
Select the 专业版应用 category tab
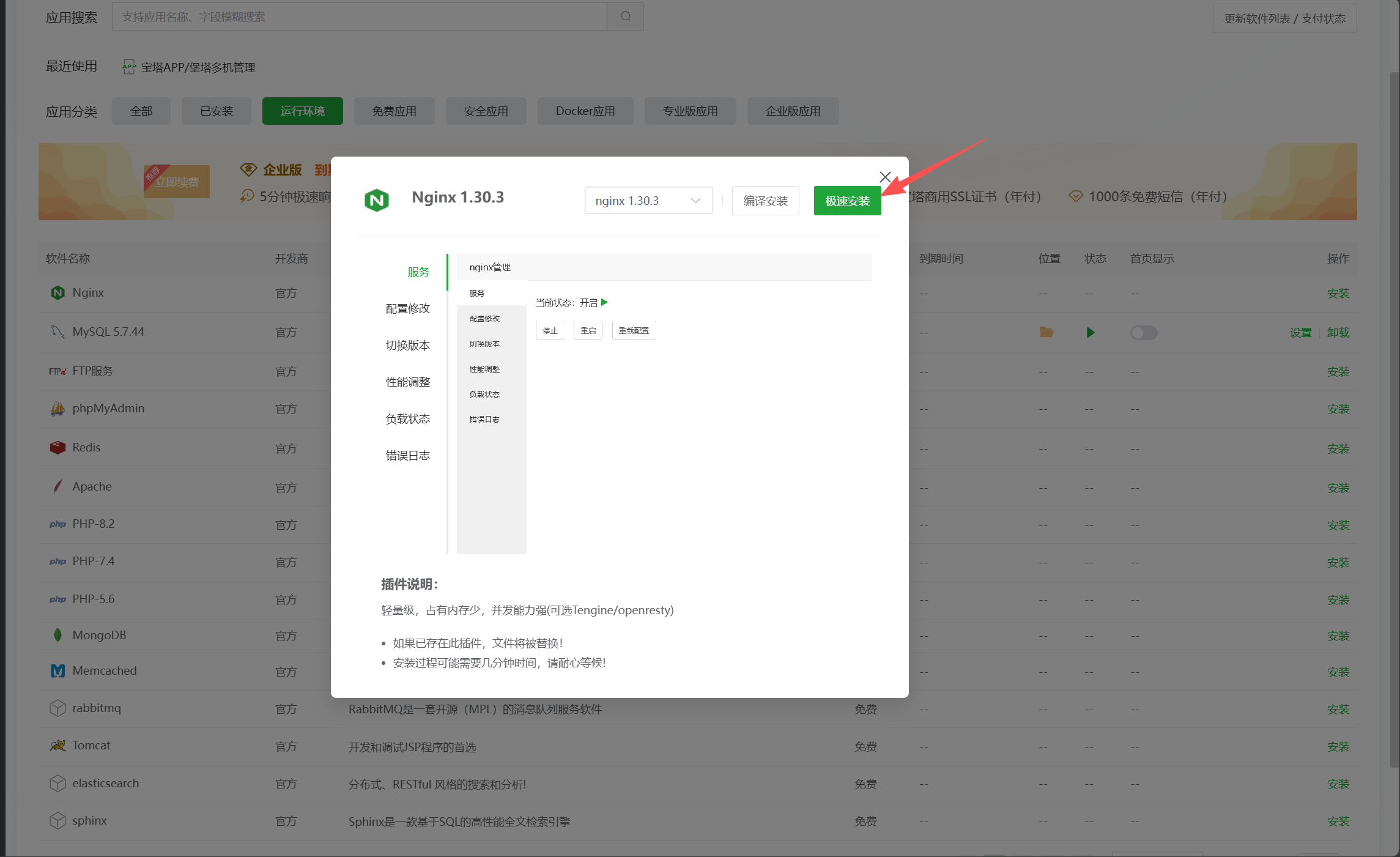pos(691,111)
